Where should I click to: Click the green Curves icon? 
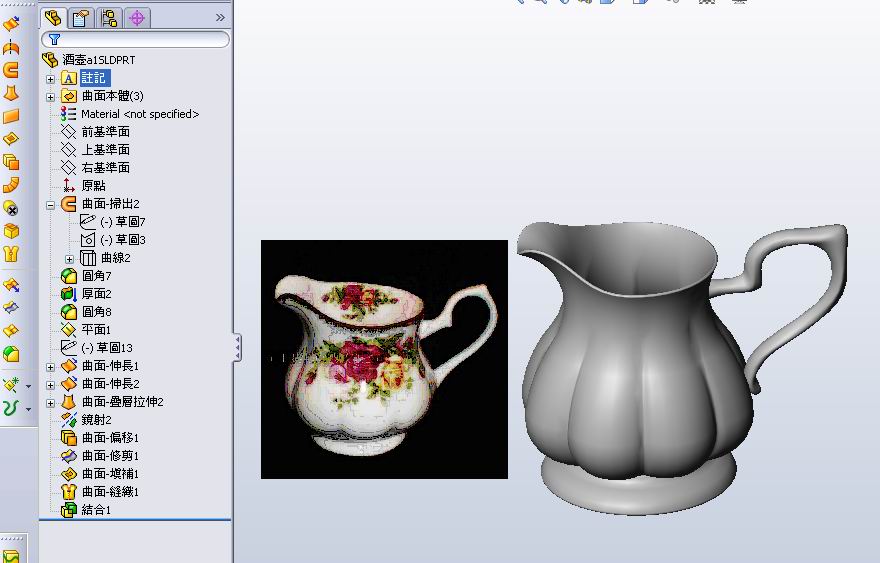pyautogui.click(x=11, y=408)
